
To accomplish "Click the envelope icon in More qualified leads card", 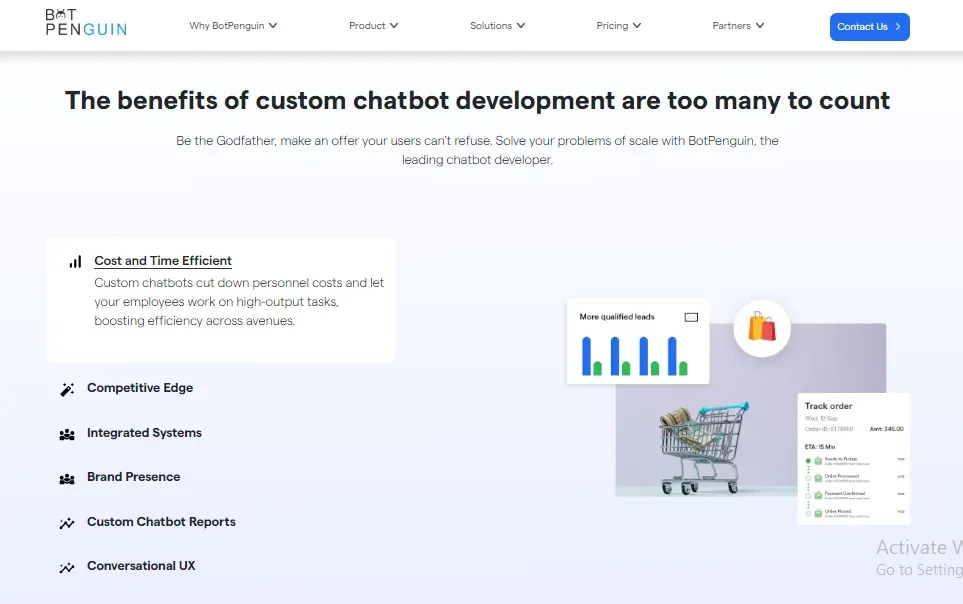I will point(691,317).
